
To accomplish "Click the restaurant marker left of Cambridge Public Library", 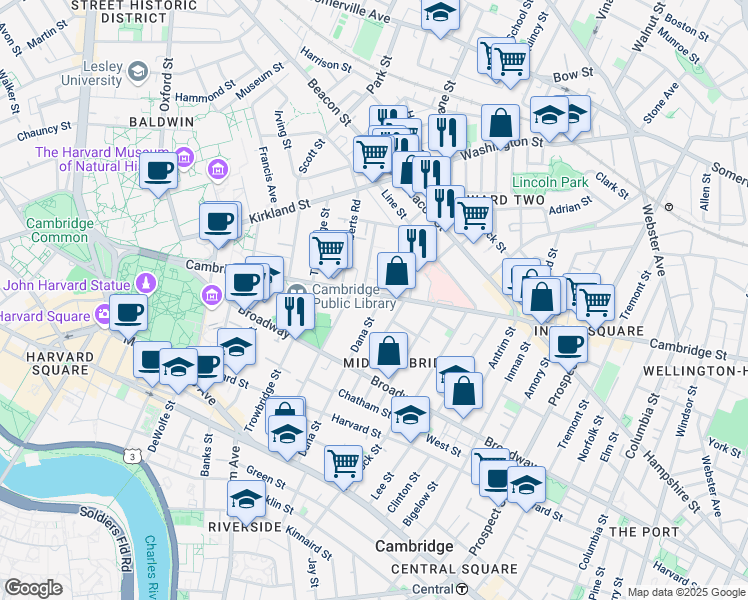I will pyautogui.click(x=295, y=316).
